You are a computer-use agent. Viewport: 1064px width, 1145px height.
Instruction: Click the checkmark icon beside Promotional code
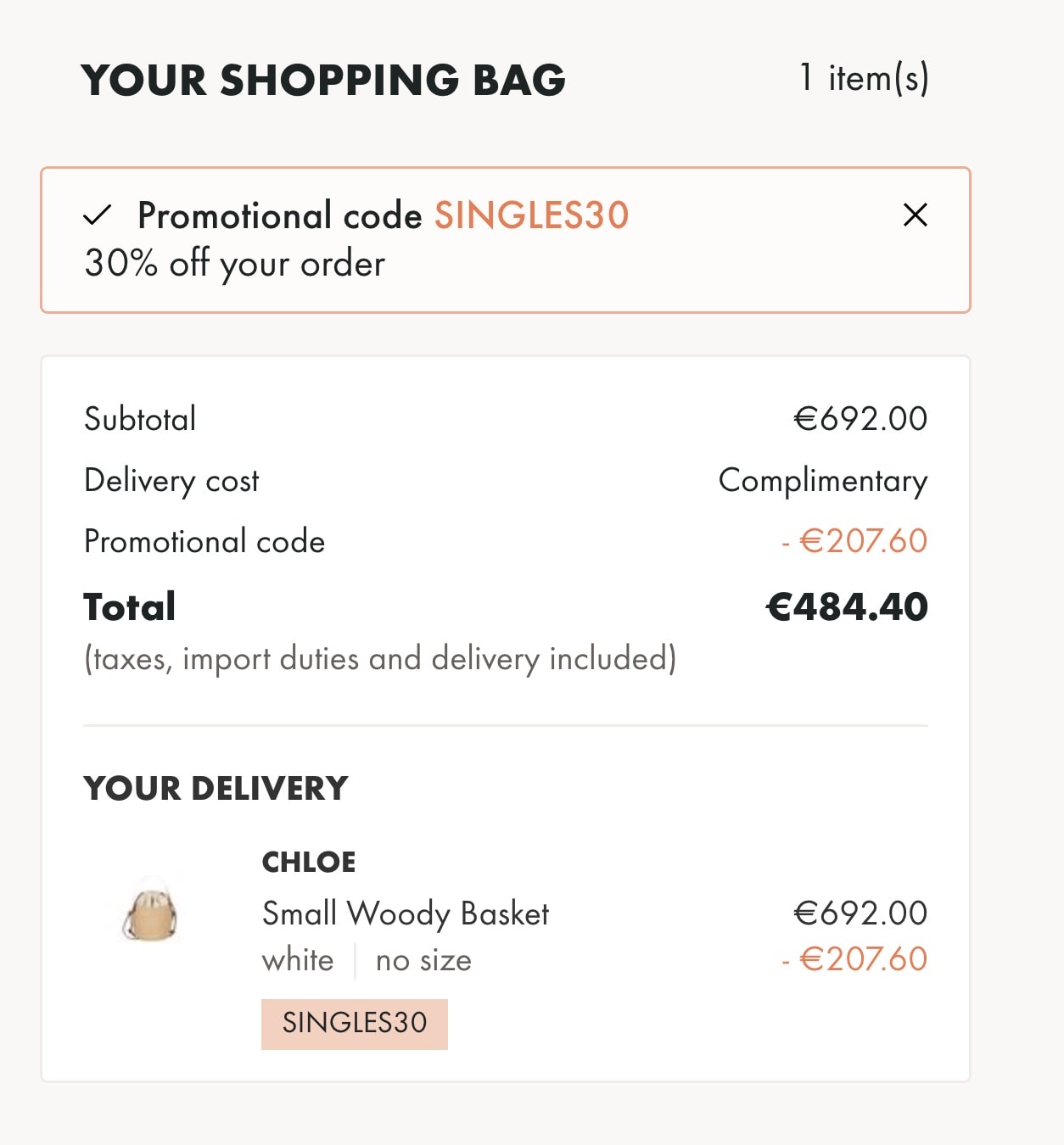98,215
